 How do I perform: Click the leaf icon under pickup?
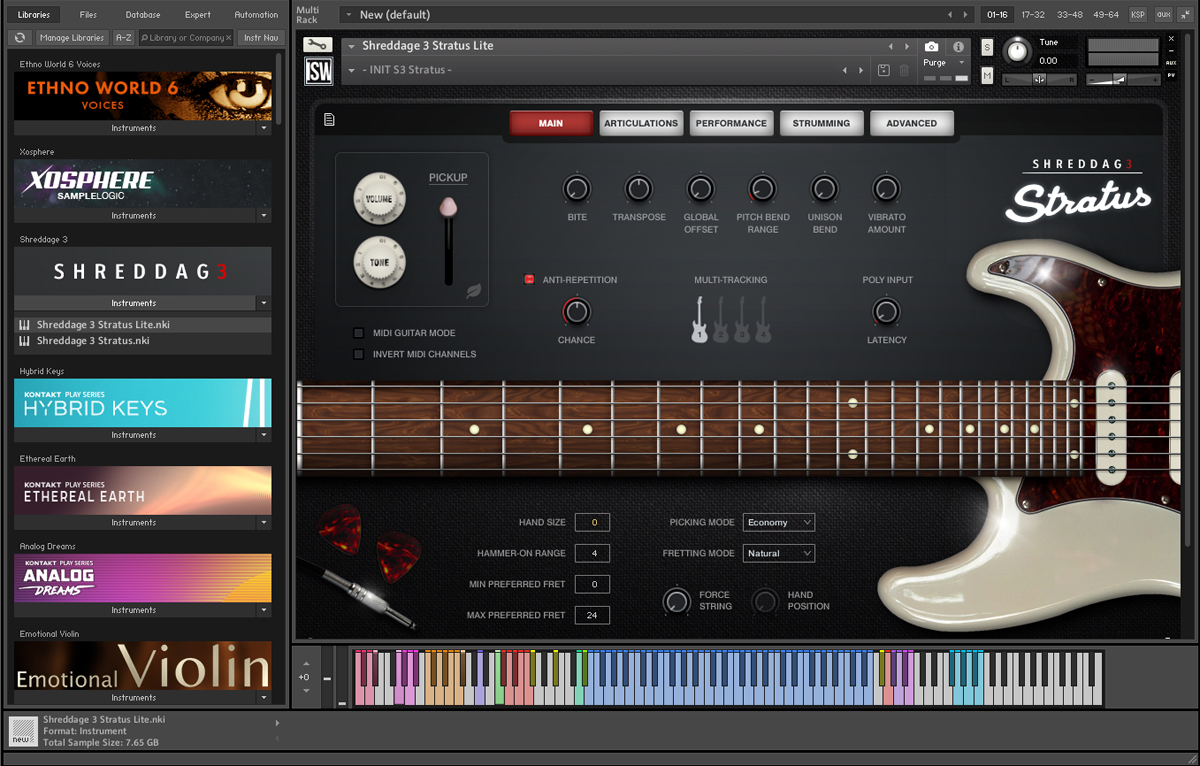pyautogui.click(x=474, y=291)
